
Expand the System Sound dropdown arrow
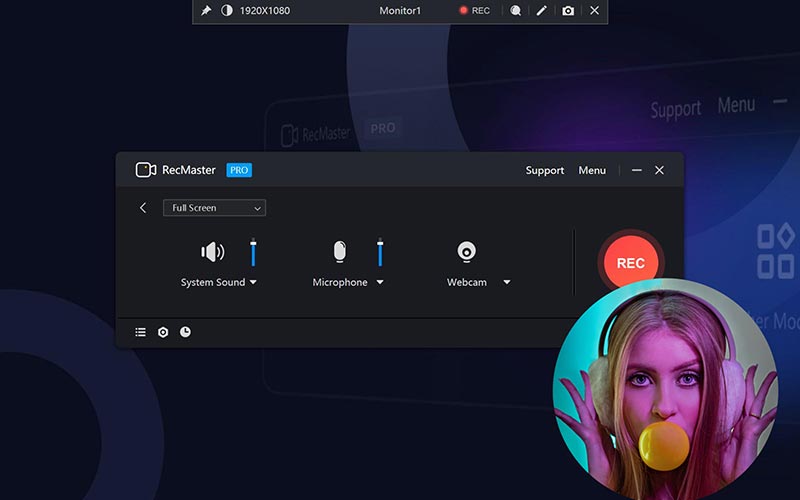(253, 282)
